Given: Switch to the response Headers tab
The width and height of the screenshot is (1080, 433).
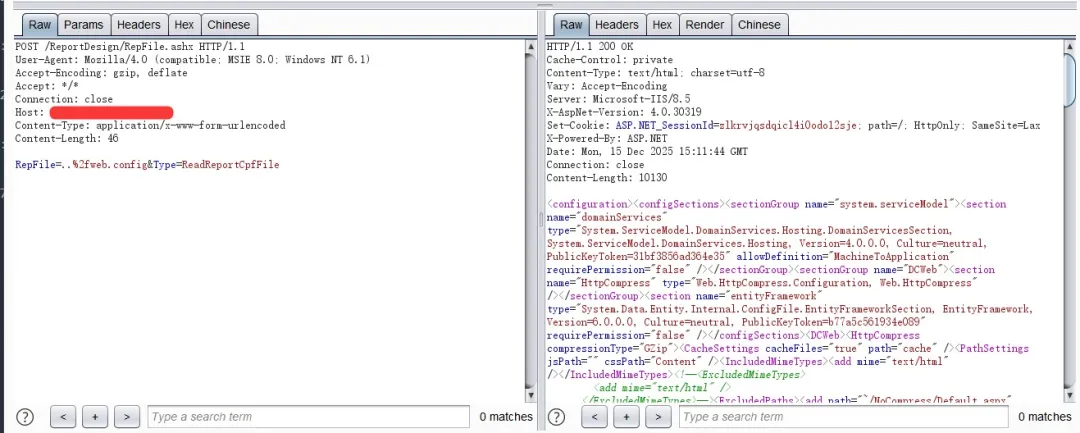Looking at the screenshot, I should (x=616, y=25).
